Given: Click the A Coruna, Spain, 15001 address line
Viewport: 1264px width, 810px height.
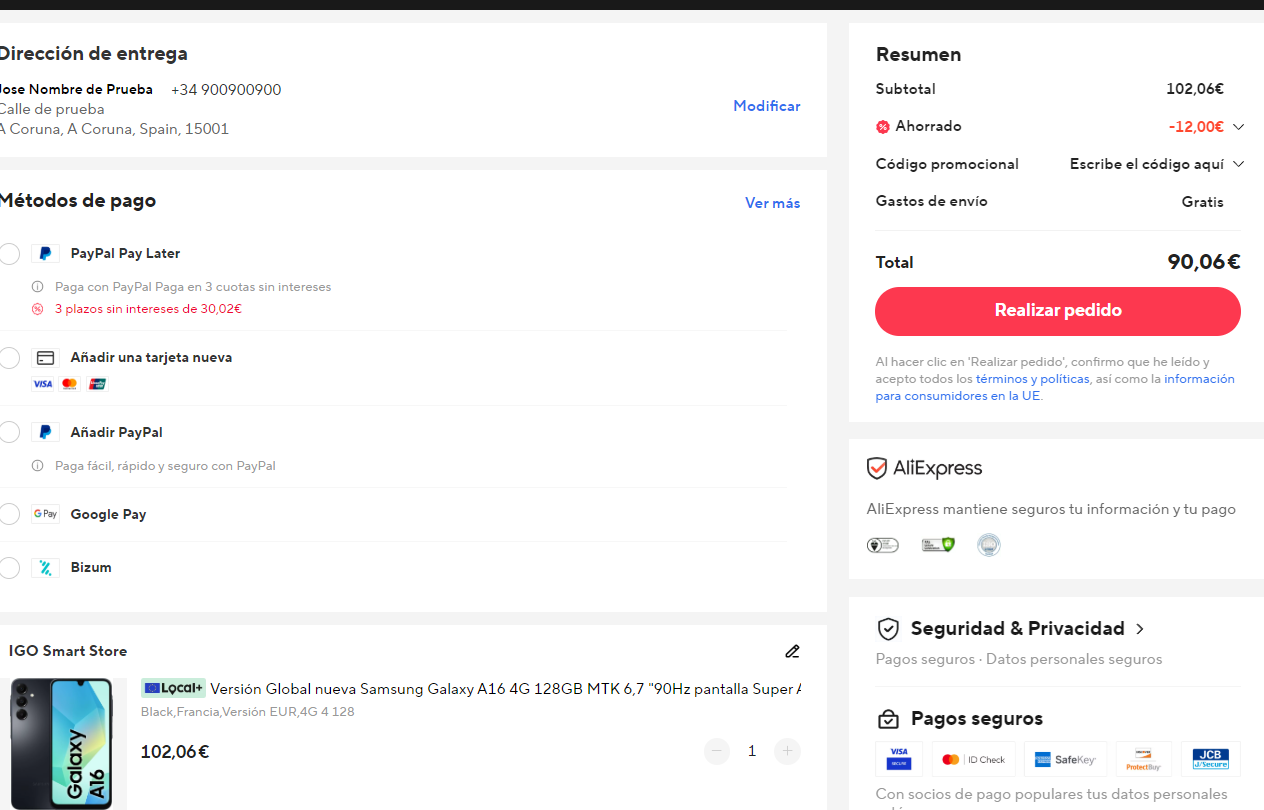Looking at the screenshot, I should [114, 129].
